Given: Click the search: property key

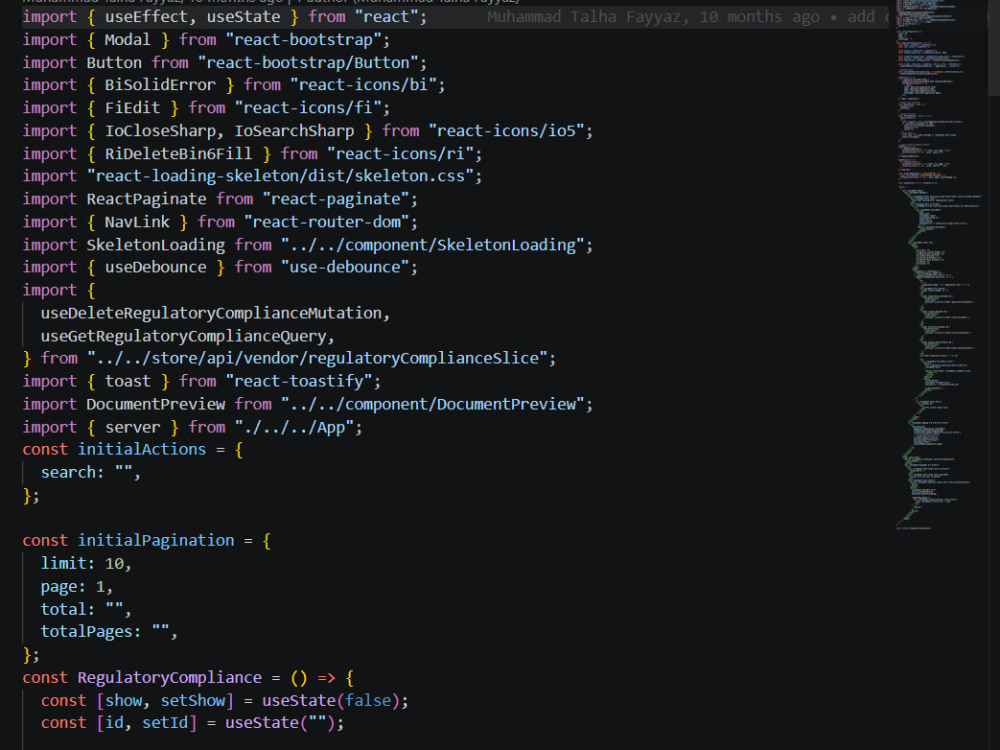Looking at the screenshot, I should tap(71, 473).
